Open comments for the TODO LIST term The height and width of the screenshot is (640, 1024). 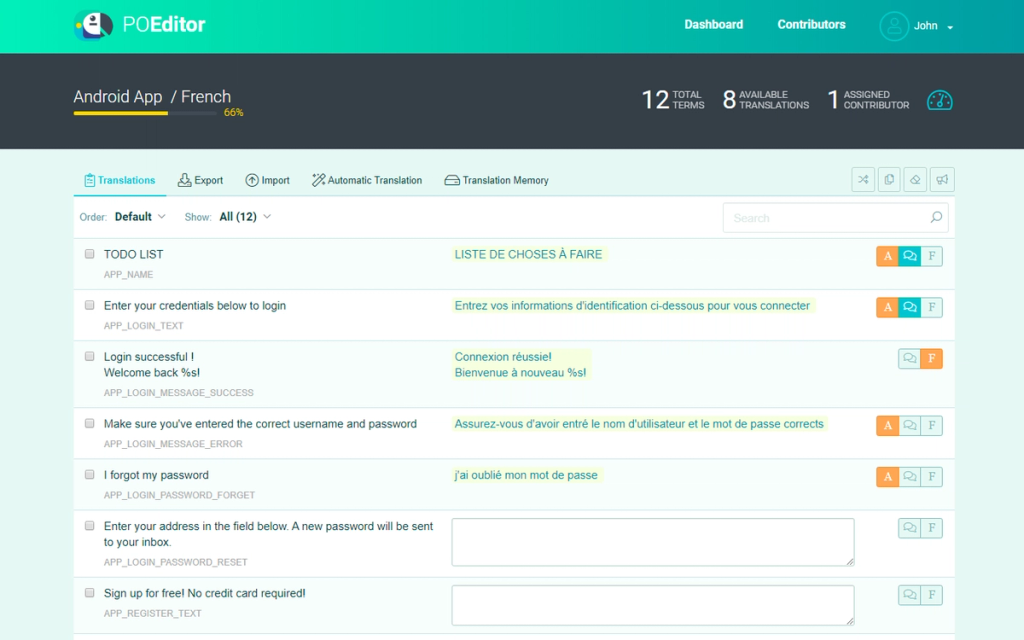point(909,256)
